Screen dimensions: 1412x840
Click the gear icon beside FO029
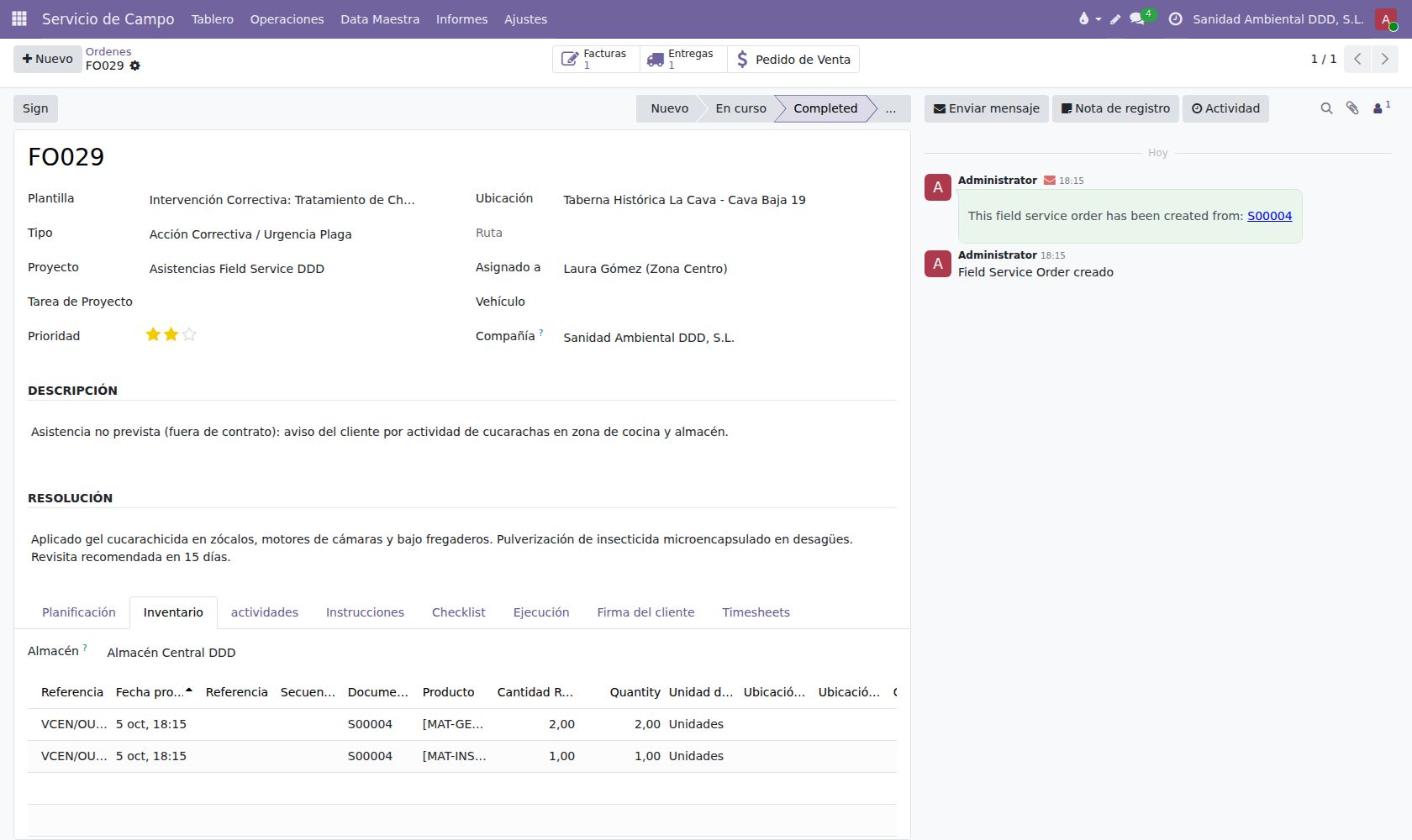[134, 66]
